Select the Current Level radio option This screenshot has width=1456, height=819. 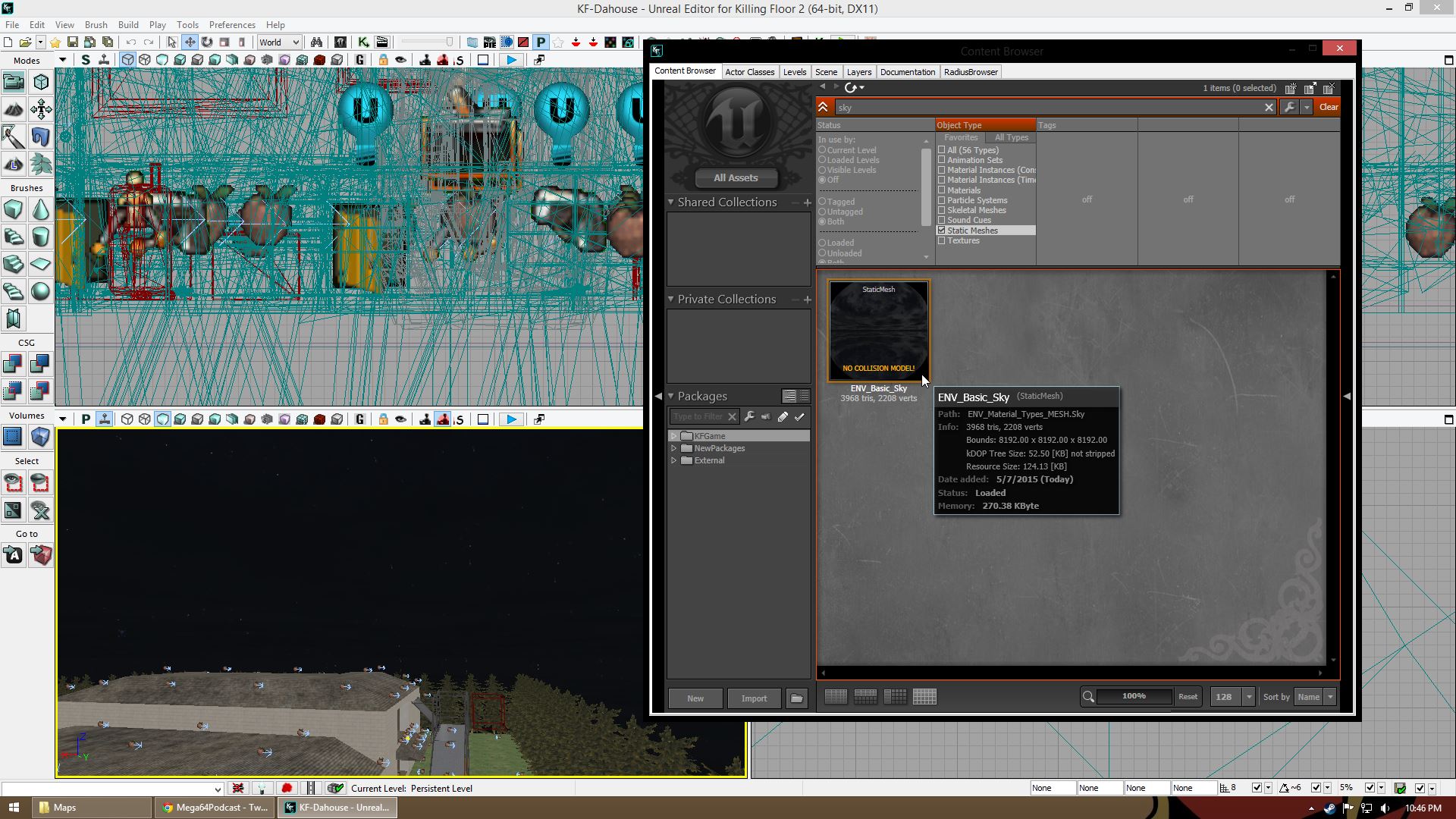click(822, 150)
